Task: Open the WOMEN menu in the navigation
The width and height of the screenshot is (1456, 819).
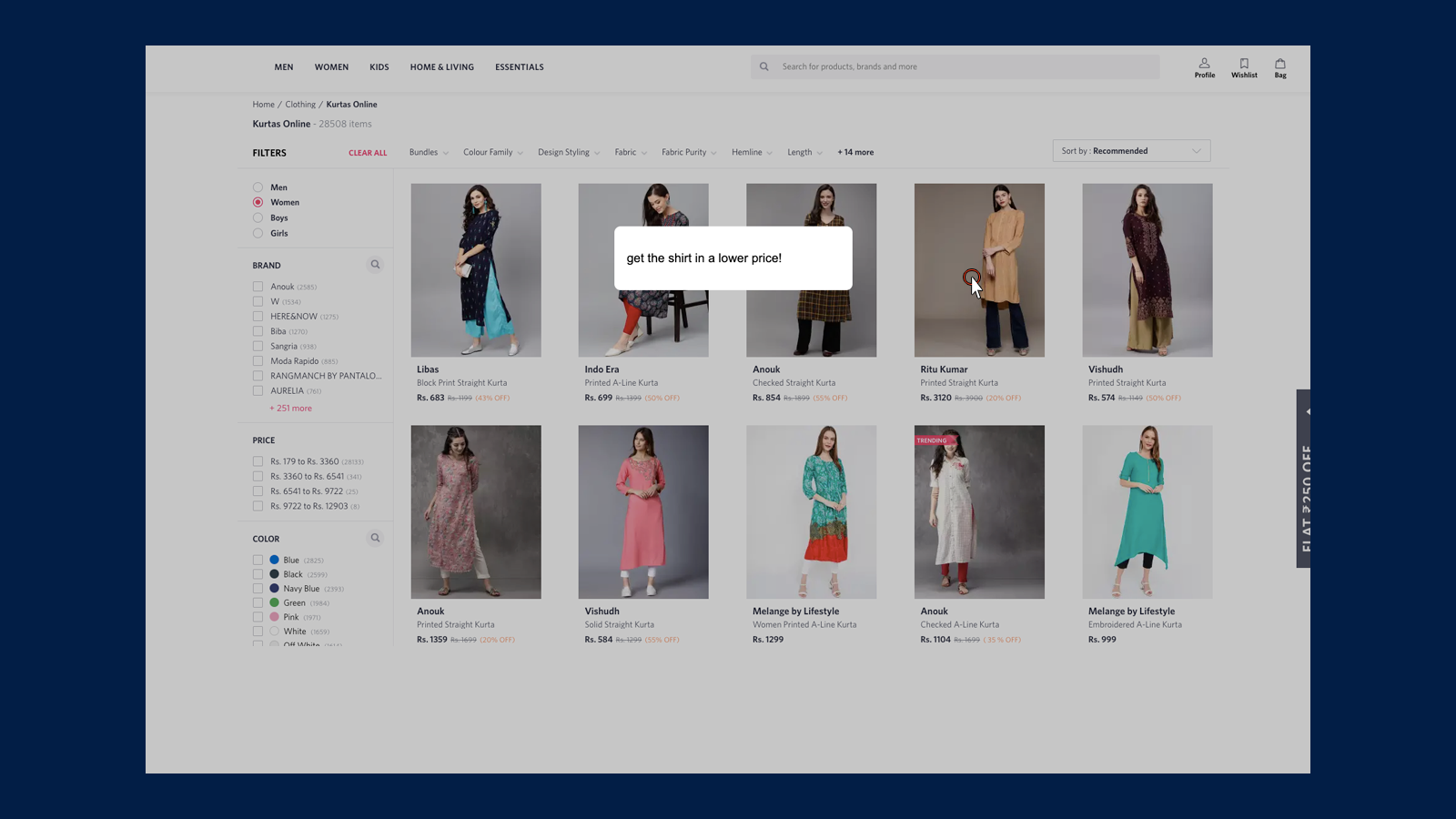Action: (x=331, y=66)
